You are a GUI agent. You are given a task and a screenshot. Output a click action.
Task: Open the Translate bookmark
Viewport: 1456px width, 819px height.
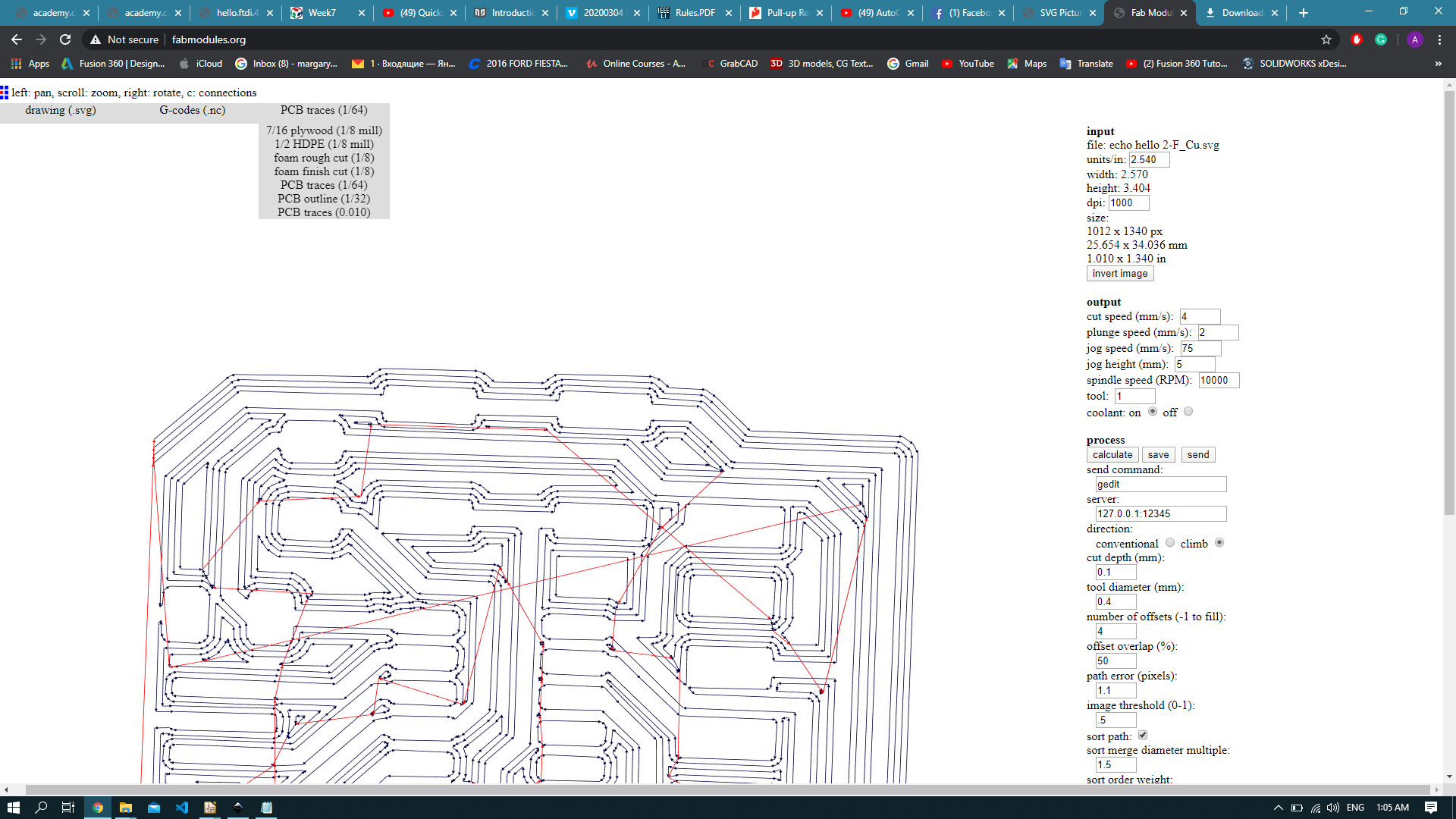click(1086, 64)
